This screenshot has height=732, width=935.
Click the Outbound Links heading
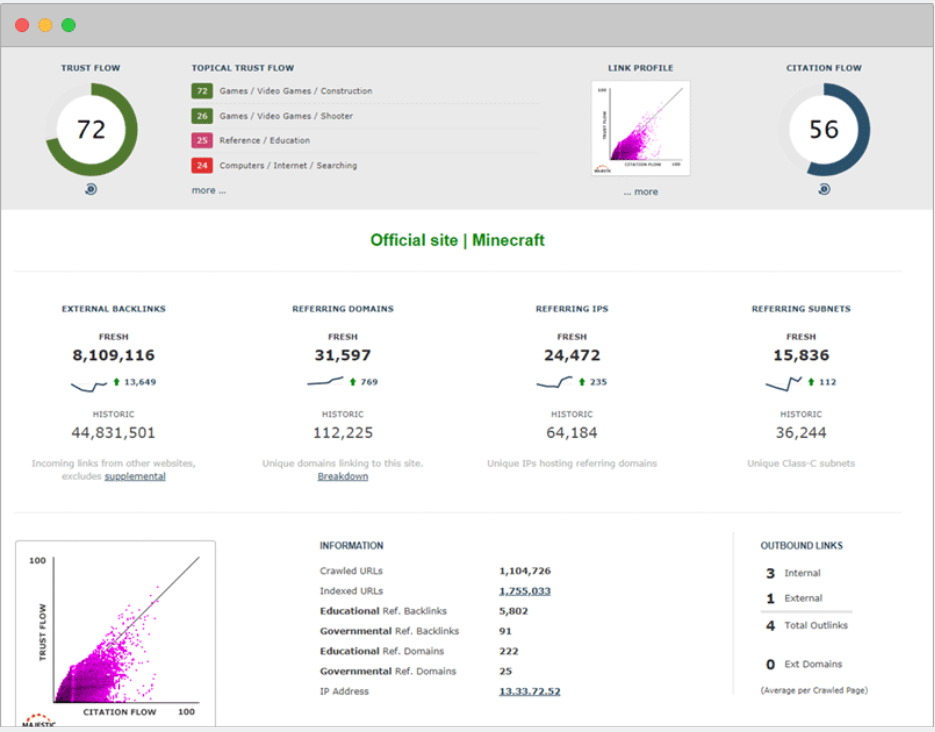[801, 546]
